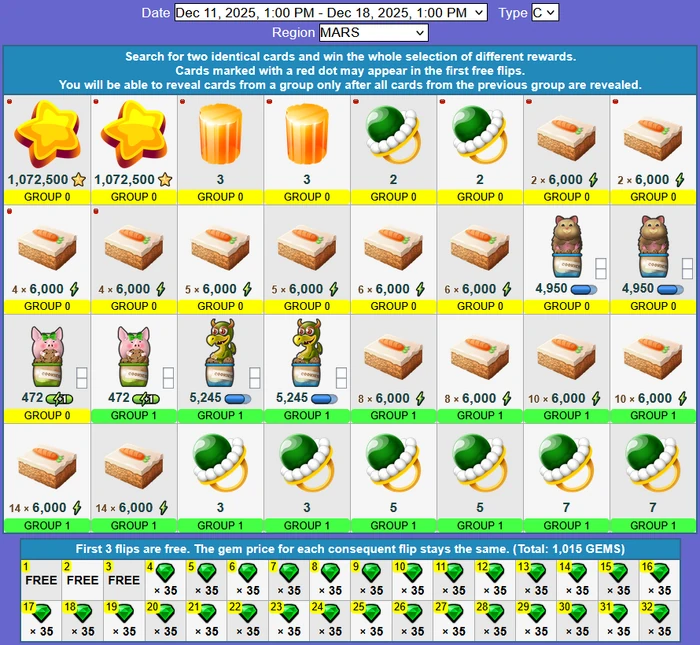Pick left carrot cake above 6 × 6,000
700x645 pixels.
pyautogui.click(x=393, y=248)
